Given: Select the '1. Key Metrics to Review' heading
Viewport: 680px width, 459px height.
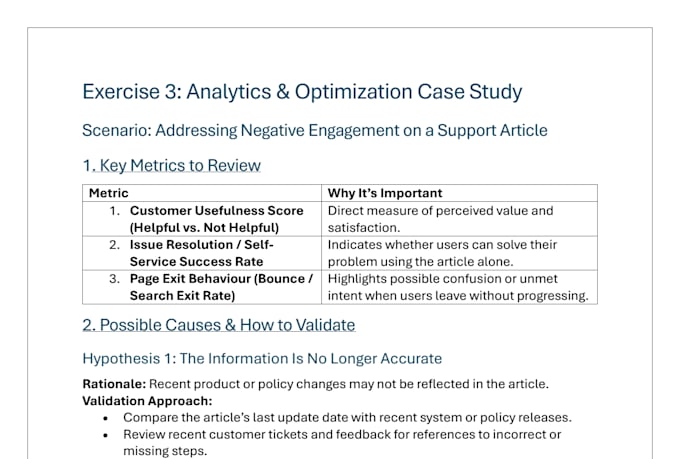Looking at the screenshot, I should coord(172,165).
